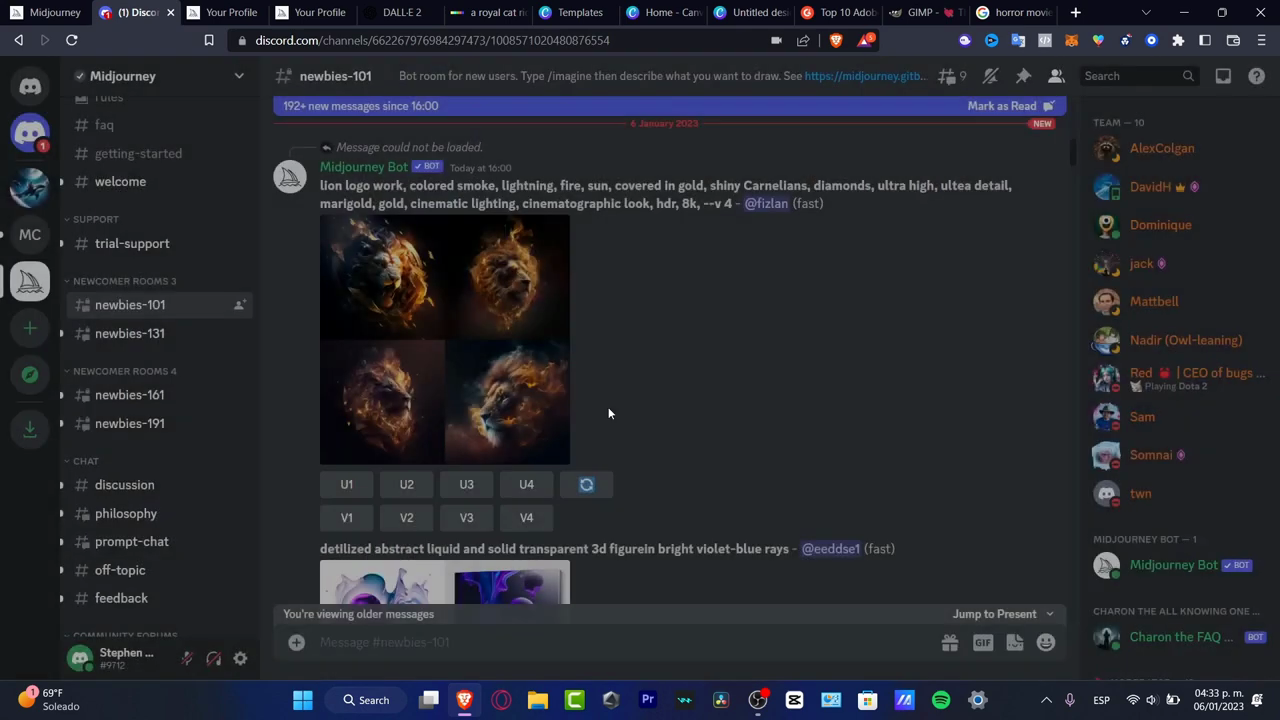The height and width of the screenshot is (720, 1280).
Task: Open the Midjourney sailboat server icon
Action: [30, 282]
